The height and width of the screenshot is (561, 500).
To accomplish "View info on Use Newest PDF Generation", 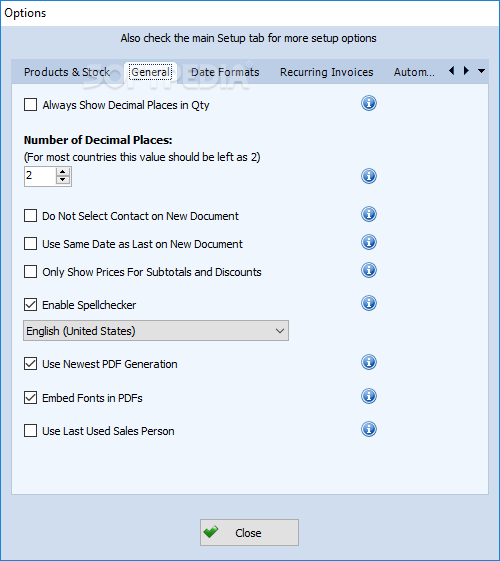I will [368, 362].
